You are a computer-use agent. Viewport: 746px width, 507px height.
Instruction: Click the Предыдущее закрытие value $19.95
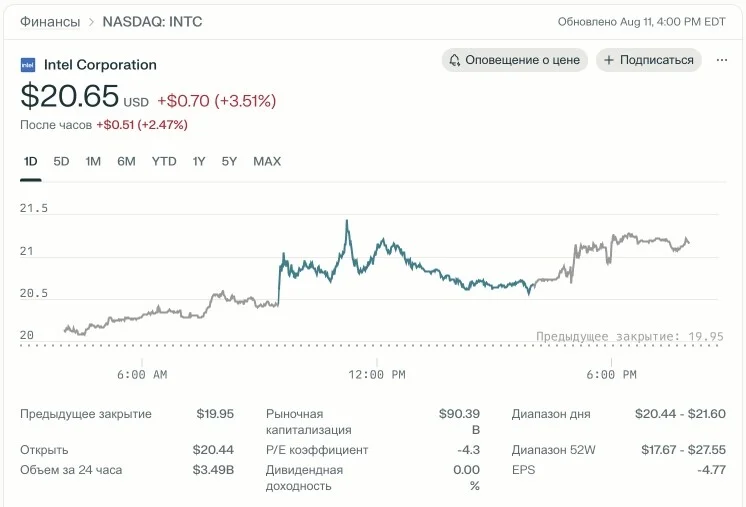215,414
